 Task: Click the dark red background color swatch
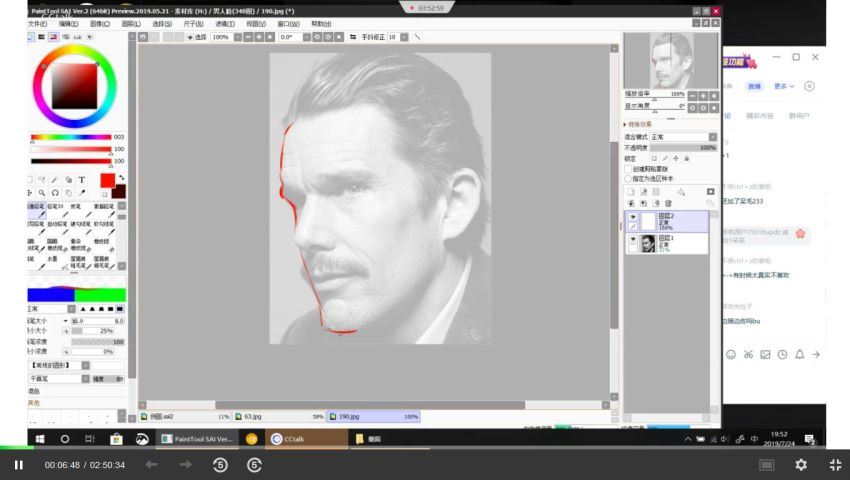click(x=120, y=192)
